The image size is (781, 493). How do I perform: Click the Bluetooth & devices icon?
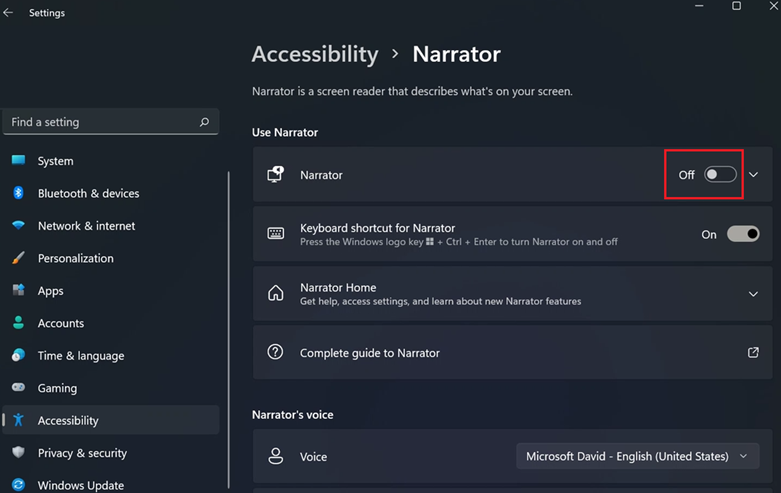18,193
